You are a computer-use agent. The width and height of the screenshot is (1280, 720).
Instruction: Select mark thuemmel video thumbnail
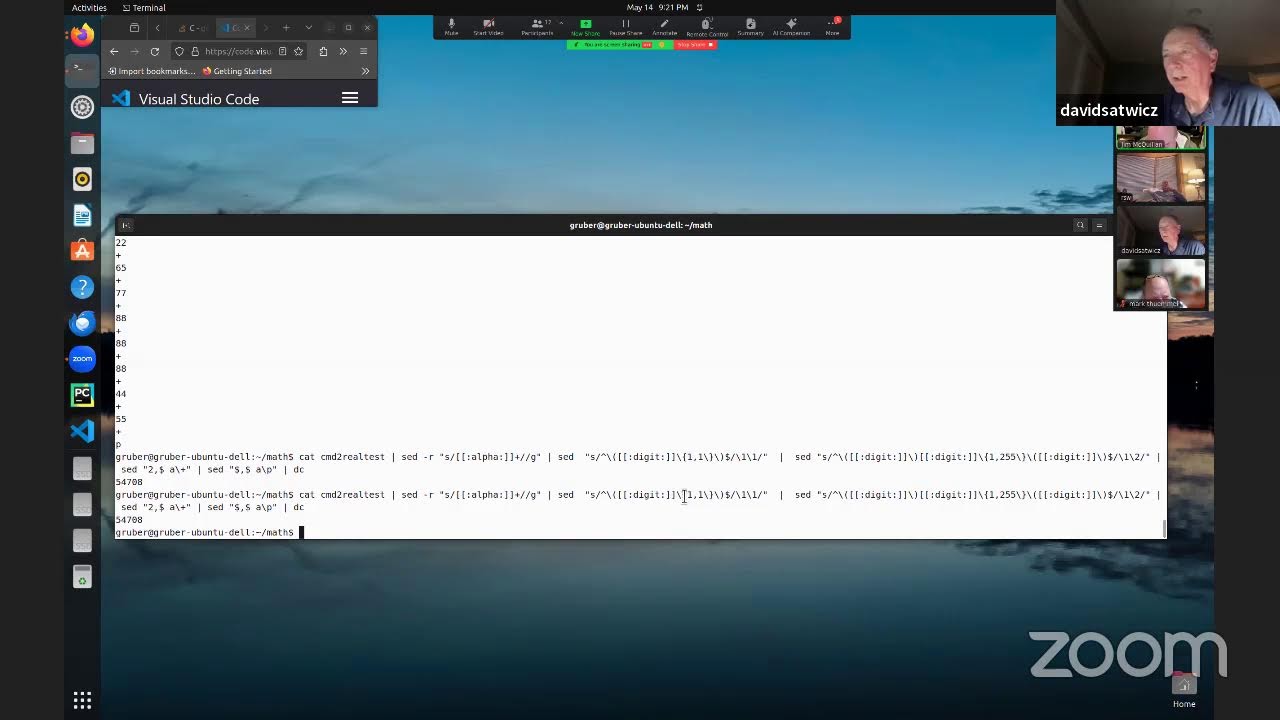[1160, 283]
